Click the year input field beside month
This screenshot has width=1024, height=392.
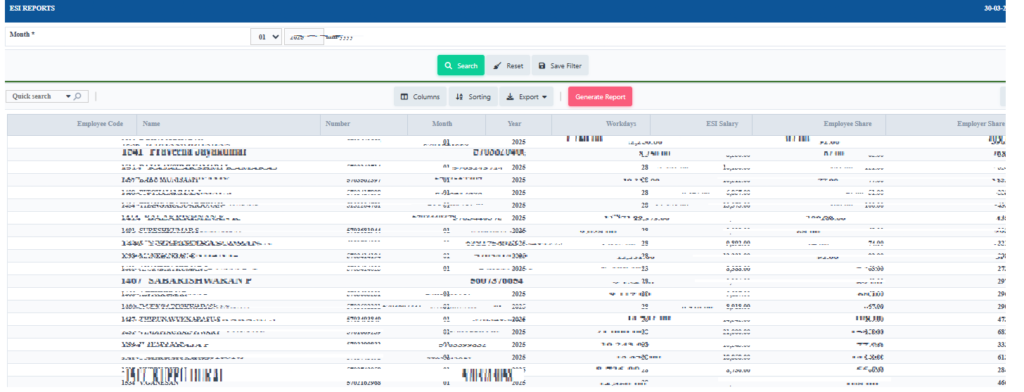[x=304, y=37]
